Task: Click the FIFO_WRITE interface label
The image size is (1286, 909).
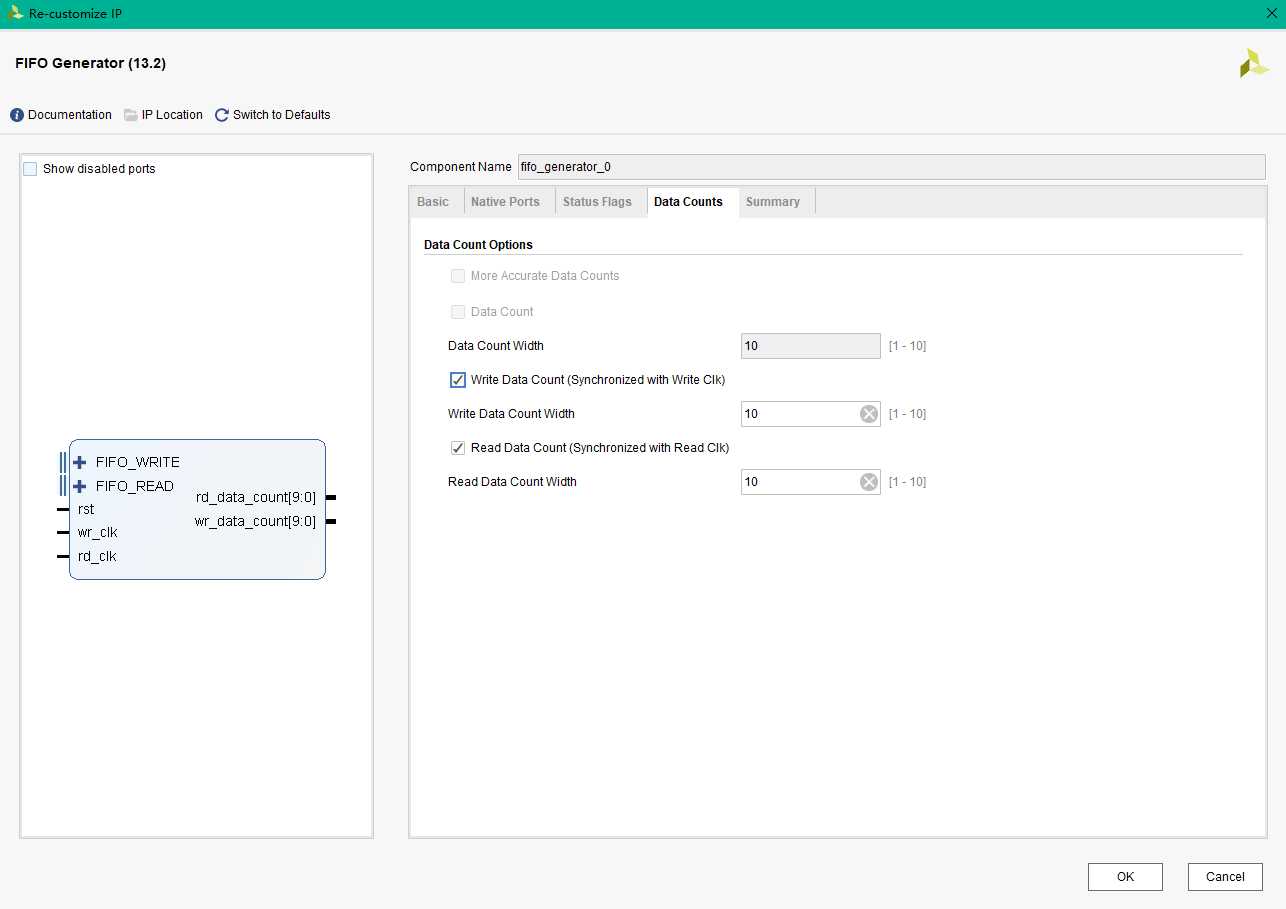Action: [x=138, y=462]
